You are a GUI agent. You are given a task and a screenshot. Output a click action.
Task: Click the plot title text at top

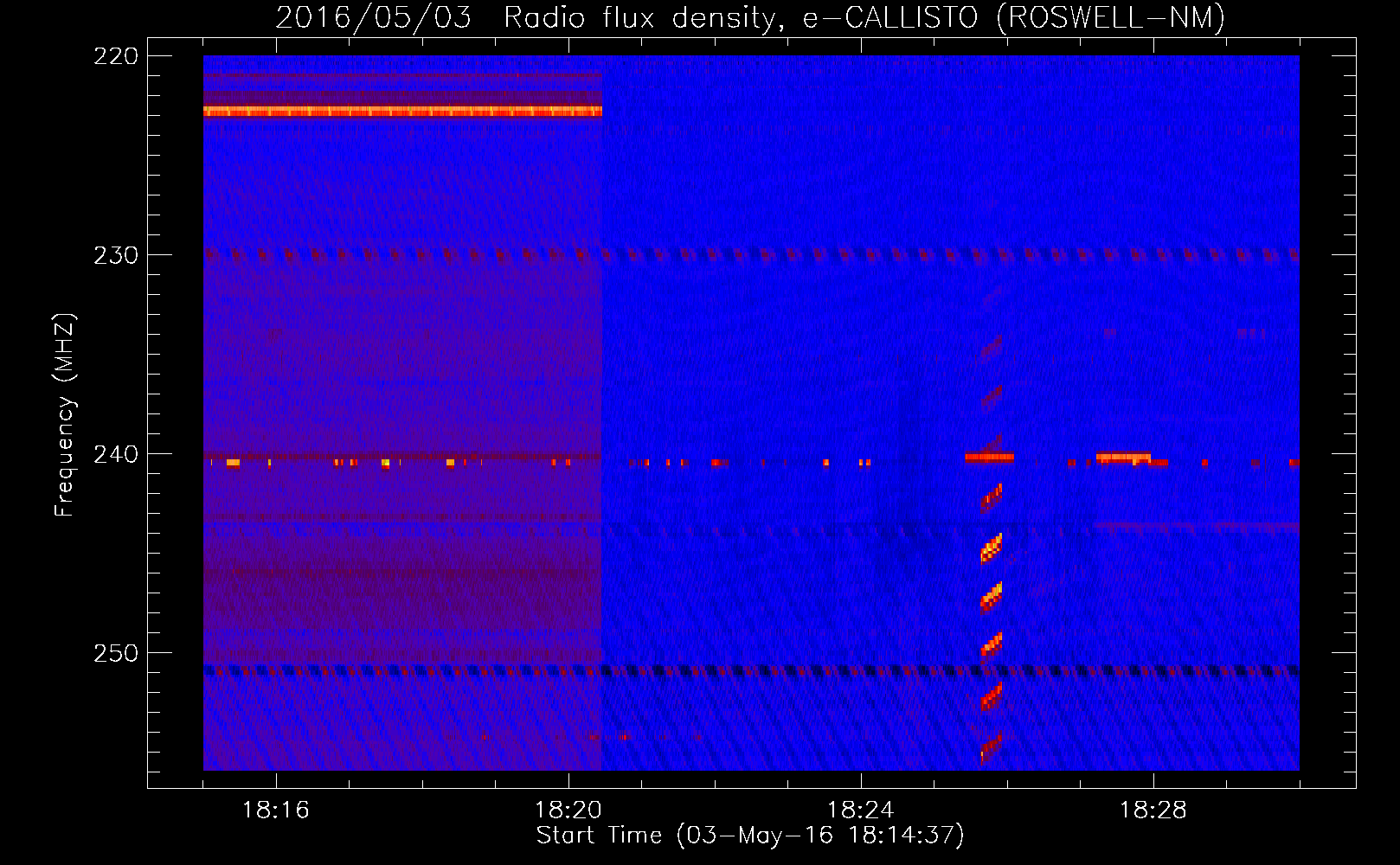(x=750, y=17)
